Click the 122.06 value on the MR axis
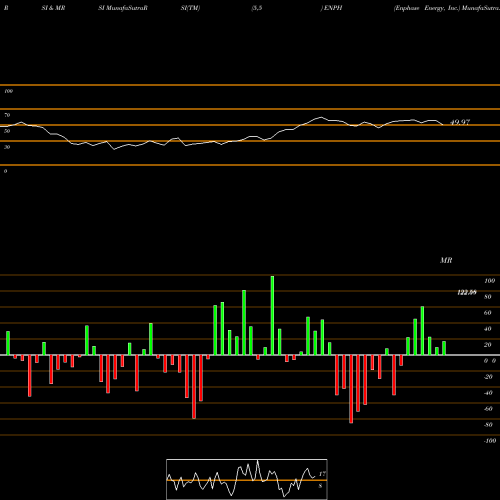Image resolution: width=500 pixels, height=500 pixels. point(467,292)
